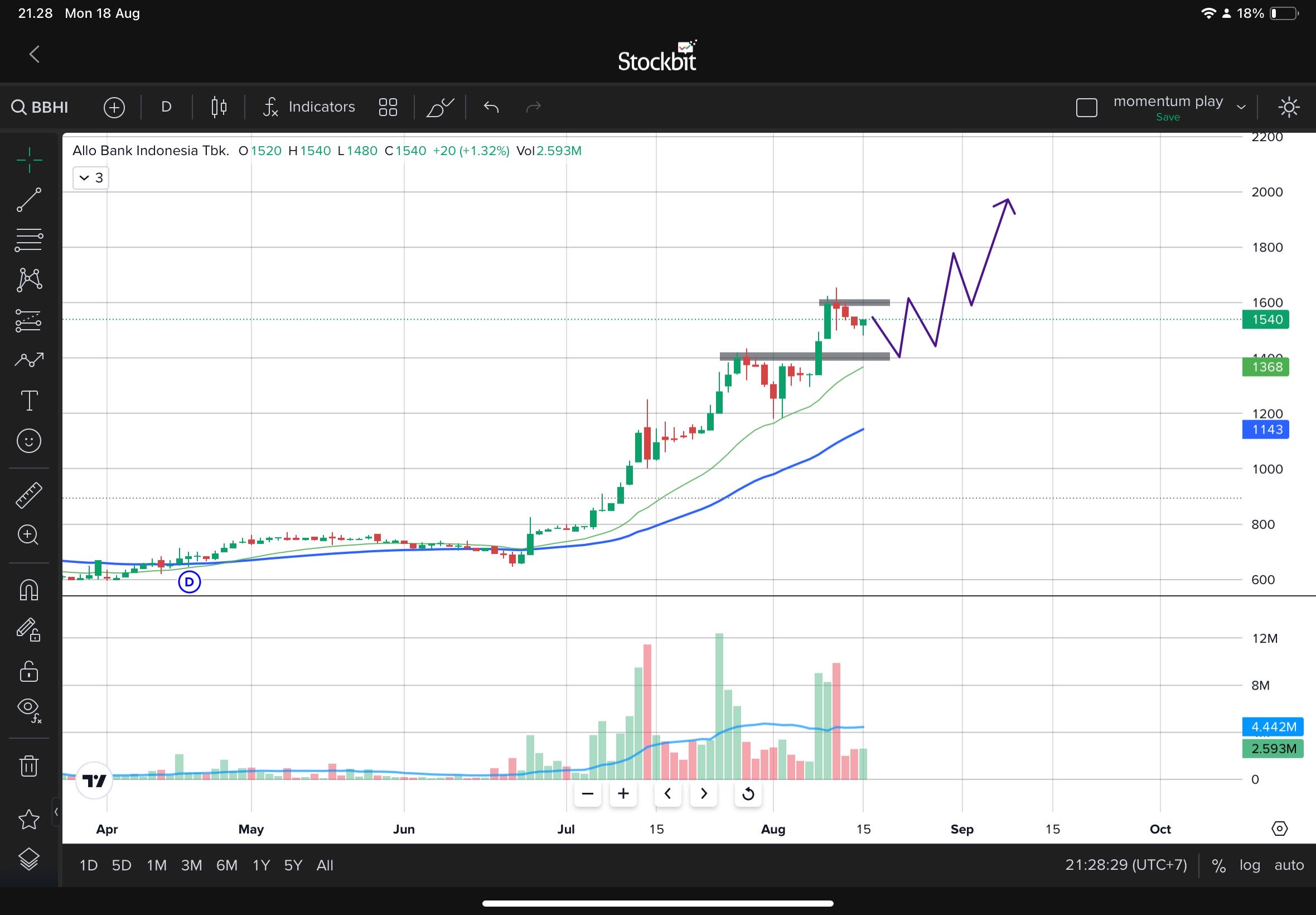Open the timezone 21:28:29 (UTC+7) menu
Screen dimensions: 1316x915
[1126, 865]
